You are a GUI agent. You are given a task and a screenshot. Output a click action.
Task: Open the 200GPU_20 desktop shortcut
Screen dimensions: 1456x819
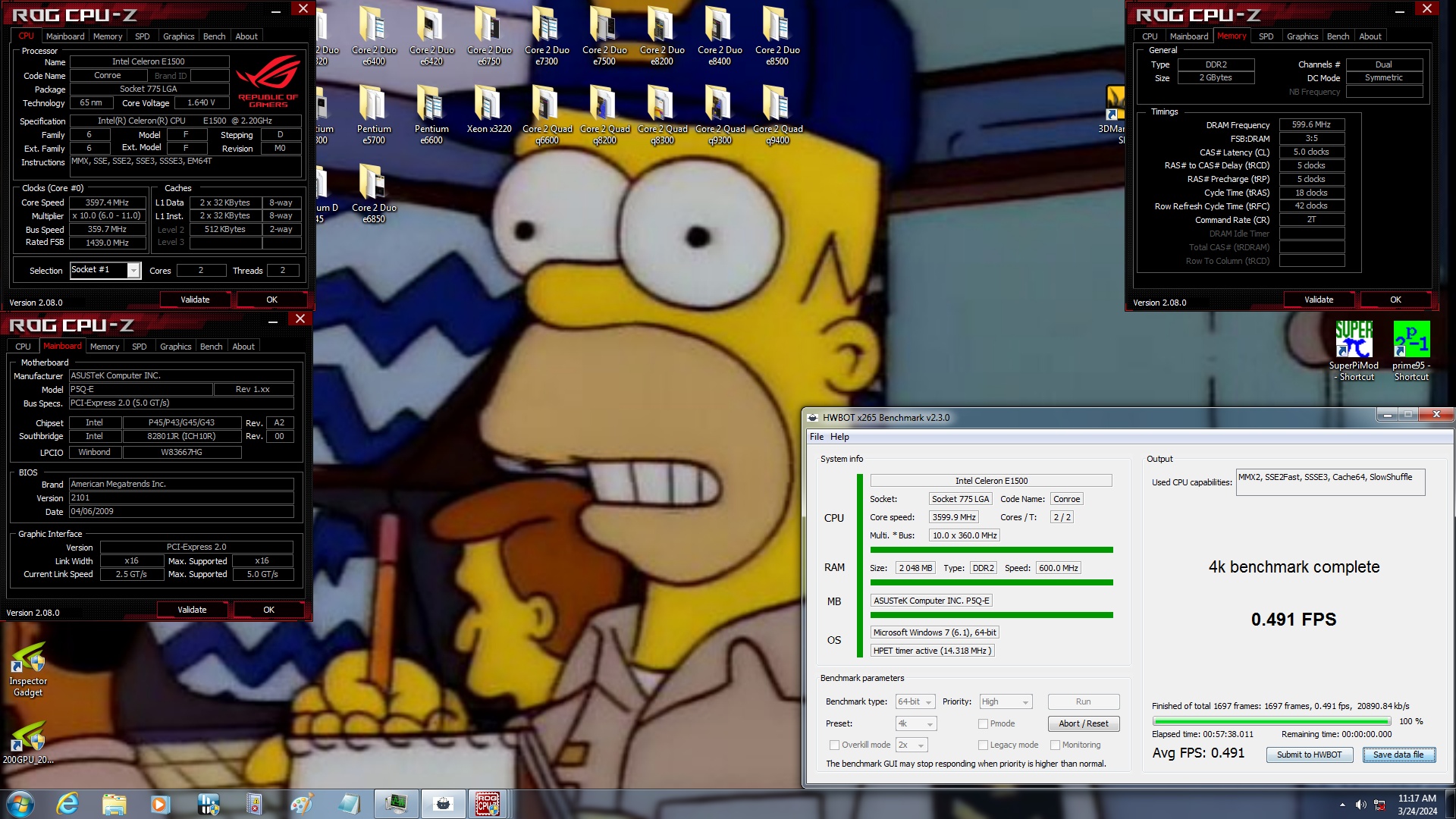click(28, 742)
